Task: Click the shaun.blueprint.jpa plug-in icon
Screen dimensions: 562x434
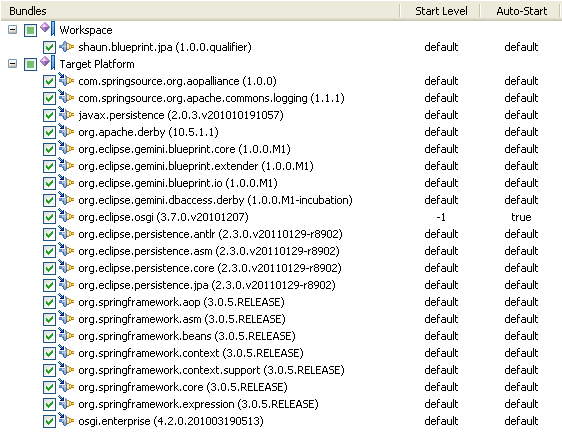Action: 66,47
